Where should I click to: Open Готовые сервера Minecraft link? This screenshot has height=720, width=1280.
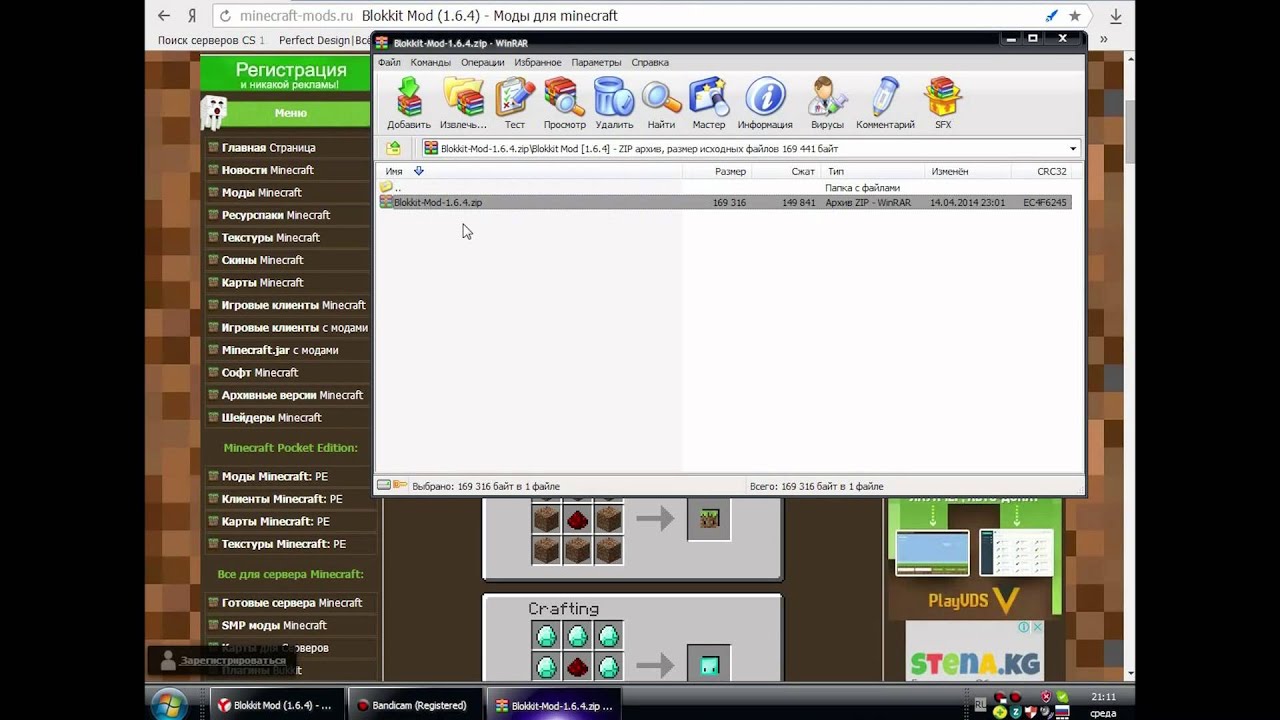click(291, 602)
